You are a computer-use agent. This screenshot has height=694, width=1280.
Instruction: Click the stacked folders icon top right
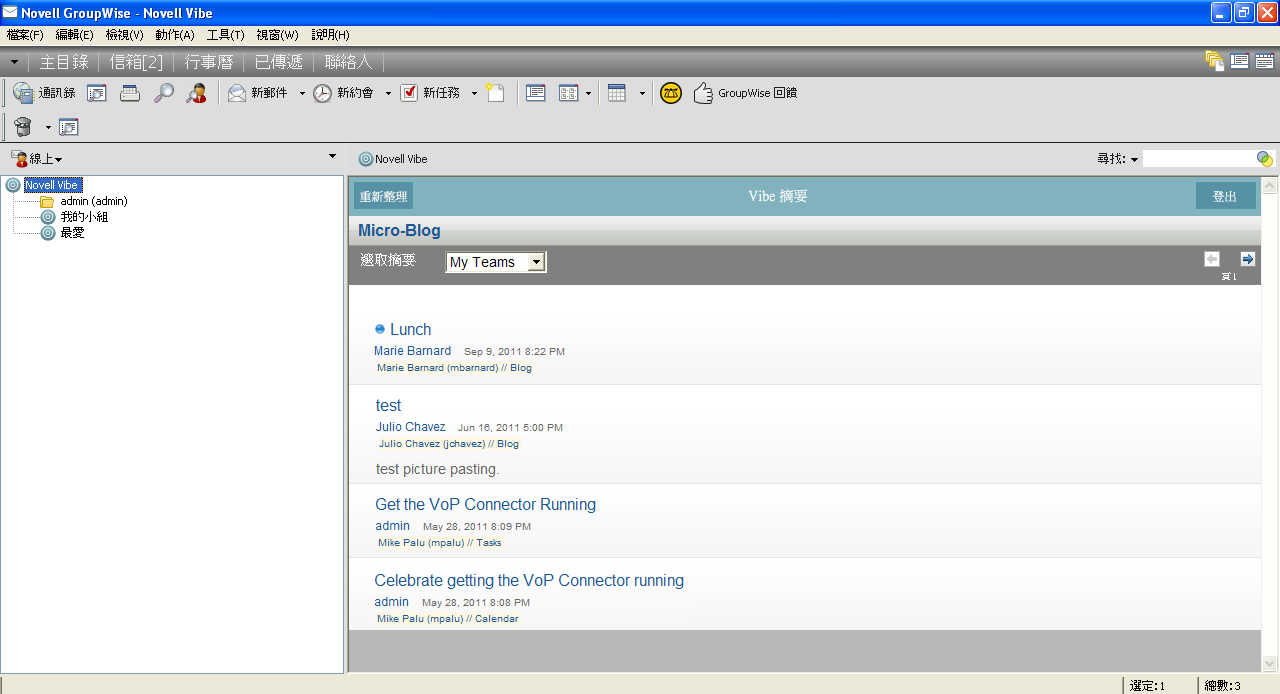pyautogui.click(x=1215, y=61)
